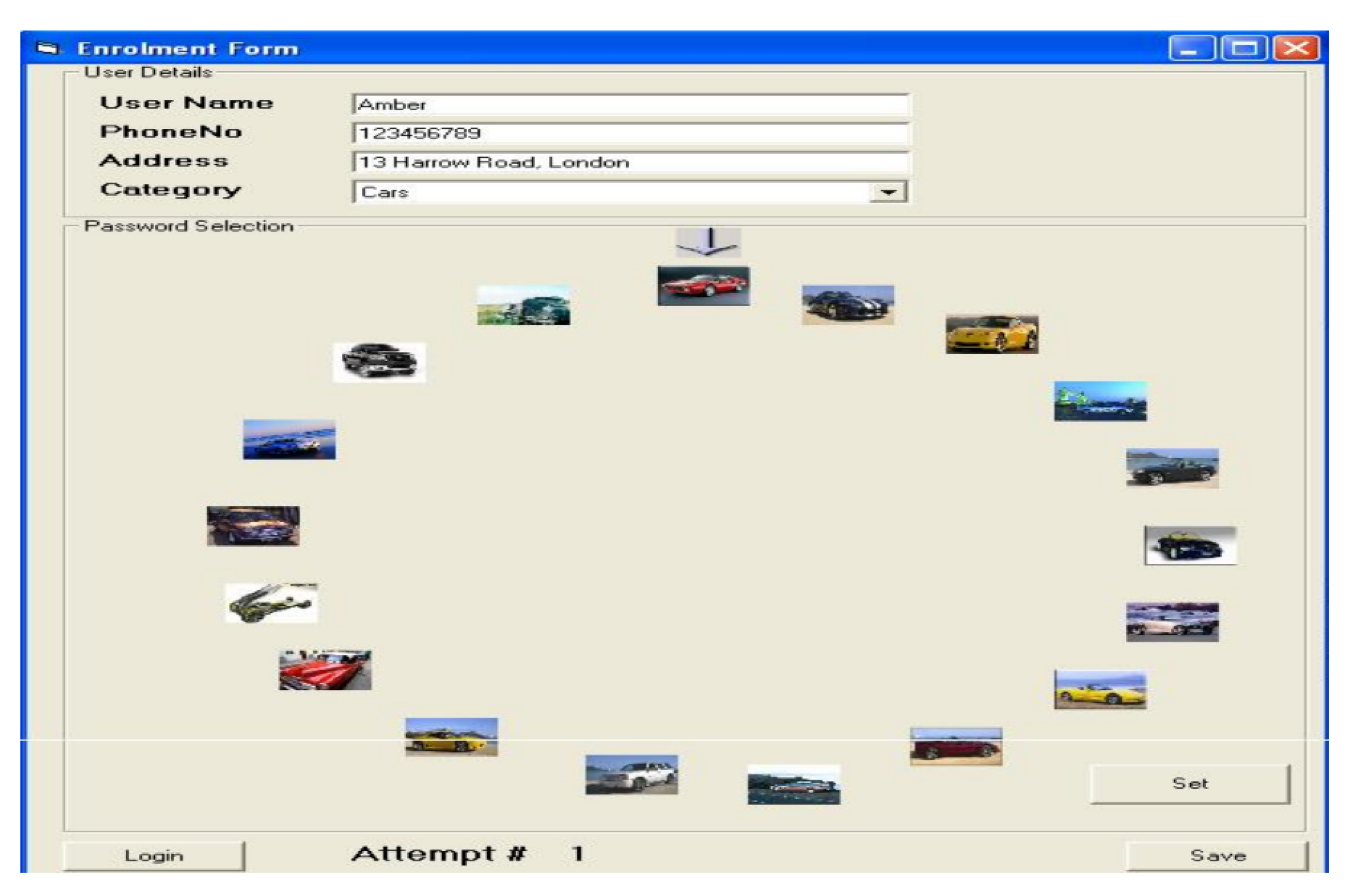Pick the dark convertible on white background
The image size is (1358, 896).
[x=1190, y=546]
